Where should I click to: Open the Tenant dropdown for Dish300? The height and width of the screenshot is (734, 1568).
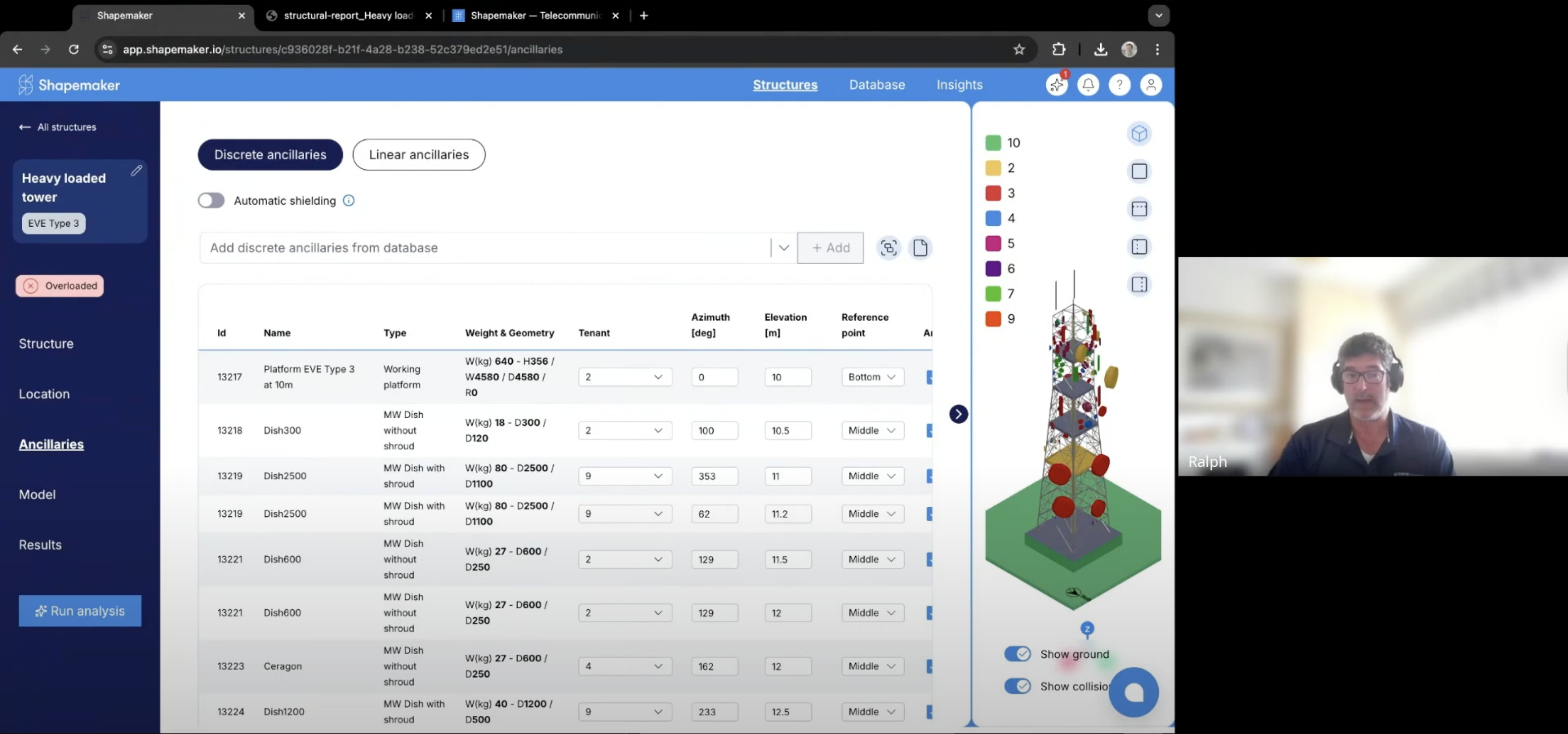click(x=624, y=431)
